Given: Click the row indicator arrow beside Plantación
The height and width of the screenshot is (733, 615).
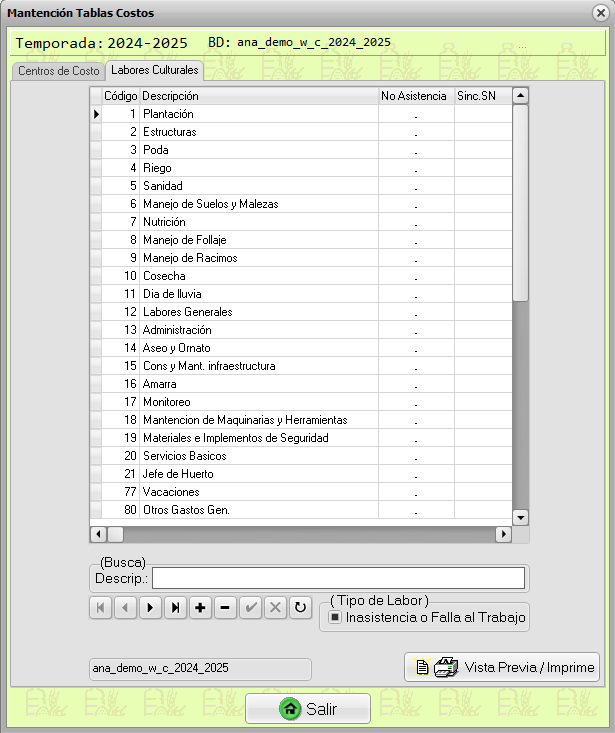Looking at the screenshot, I should (96, 114).
